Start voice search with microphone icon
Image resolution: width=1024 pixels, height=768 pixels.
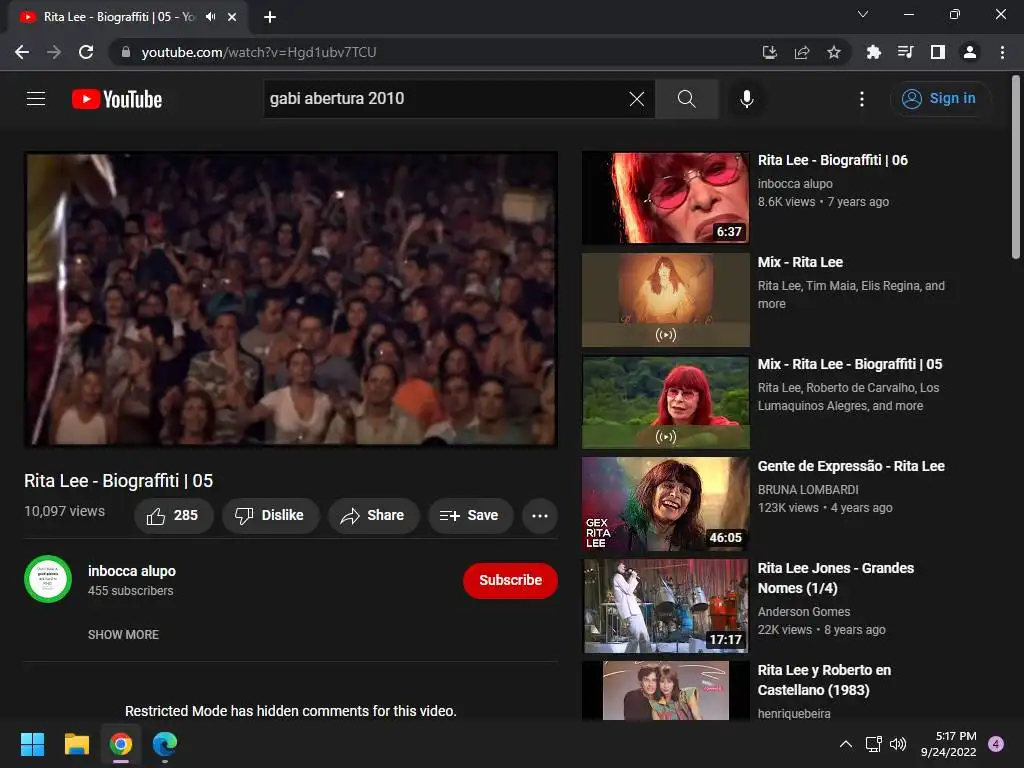747,99
